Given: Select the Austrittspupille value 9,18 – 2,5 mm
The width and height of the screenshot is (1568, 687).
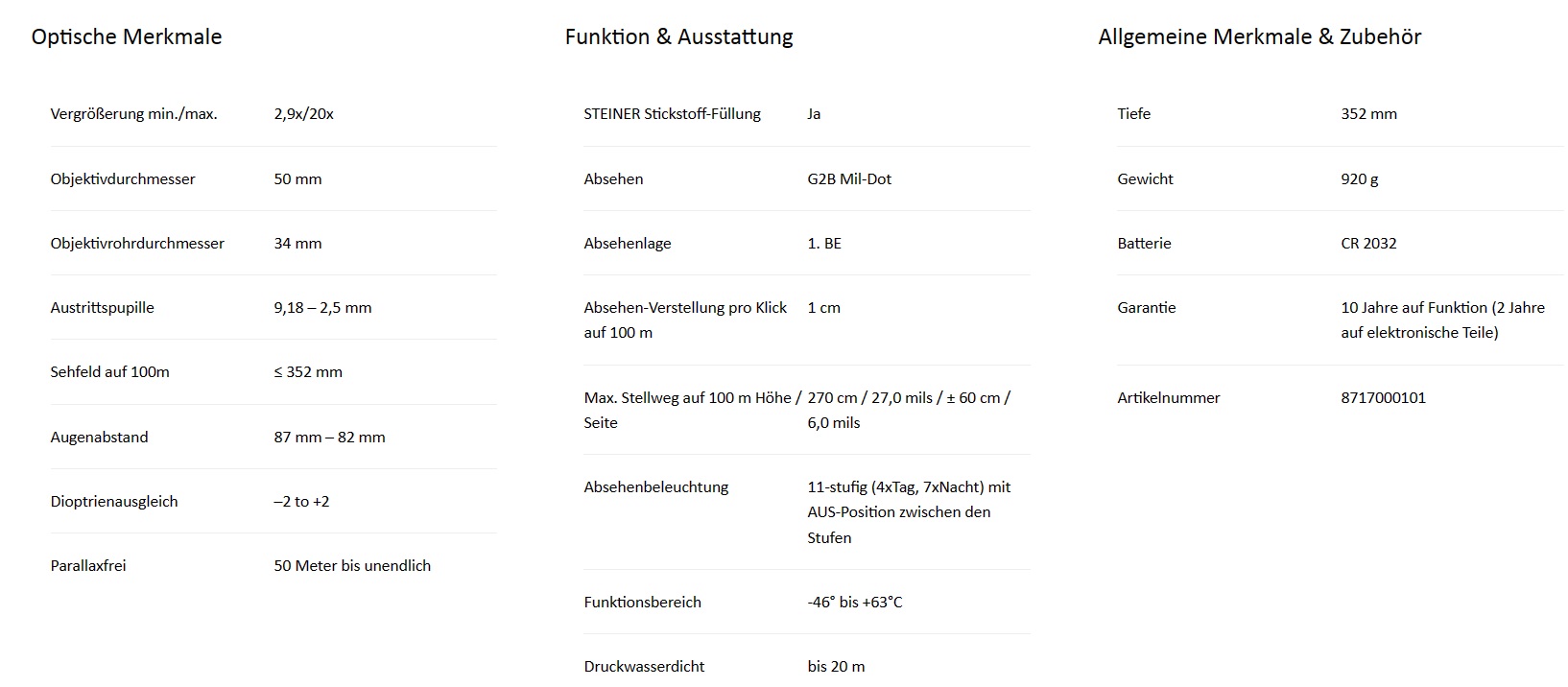Looking at the screenshot, I should pos(322,308).
